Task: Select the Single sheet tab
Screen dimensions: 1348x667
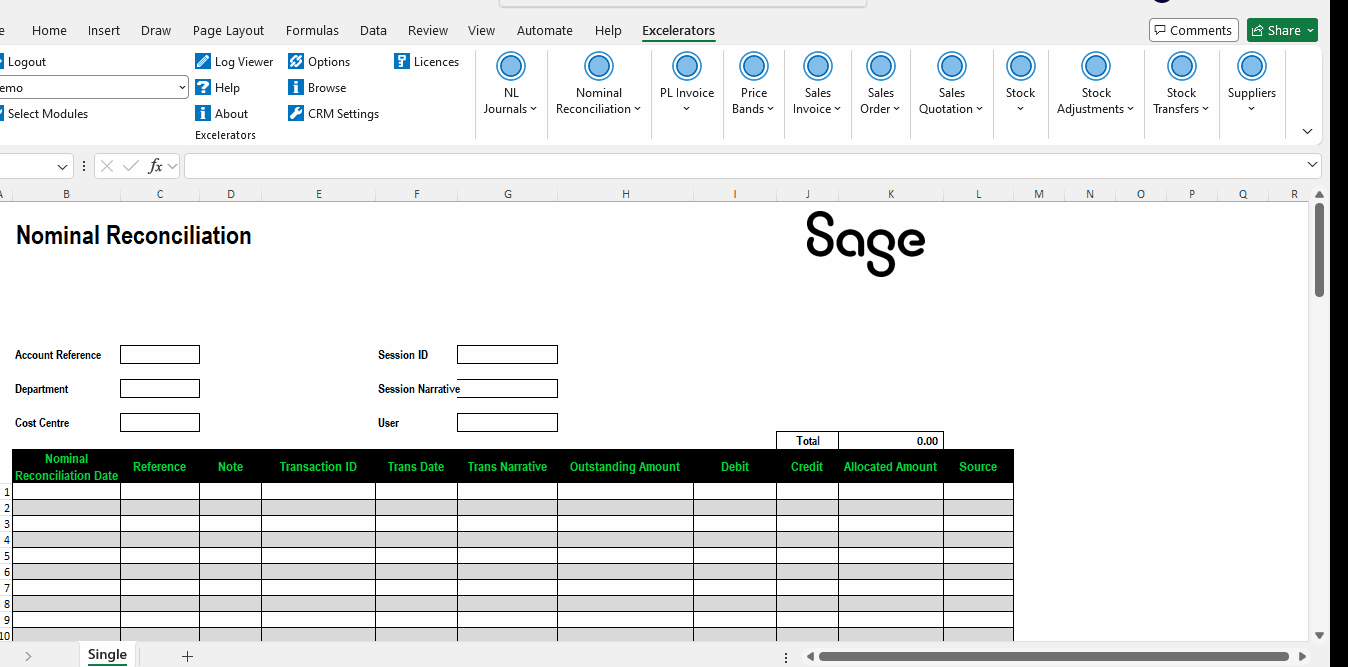Action: [107, 655]
